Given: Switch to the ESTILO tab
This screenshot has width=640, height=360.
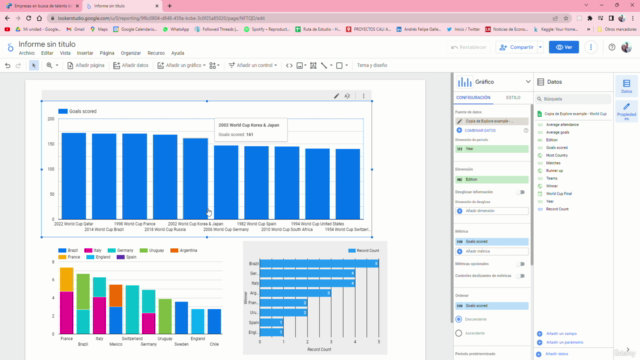Looking at the screenshot, I should pyautogui.click(x=513, y=98).
